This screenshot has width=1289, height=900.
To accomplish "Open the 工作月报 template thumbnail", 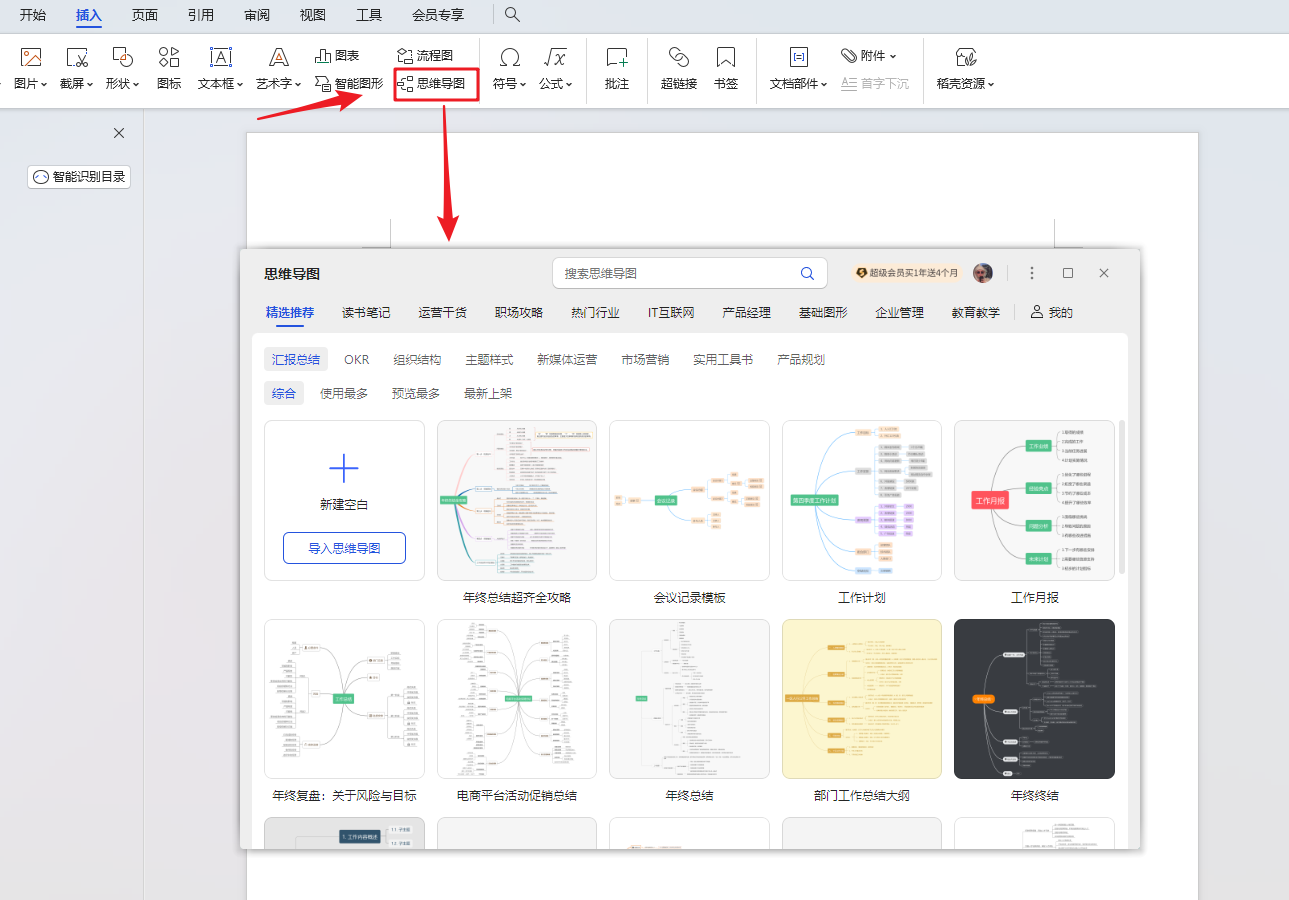I will coord(1034,500).
